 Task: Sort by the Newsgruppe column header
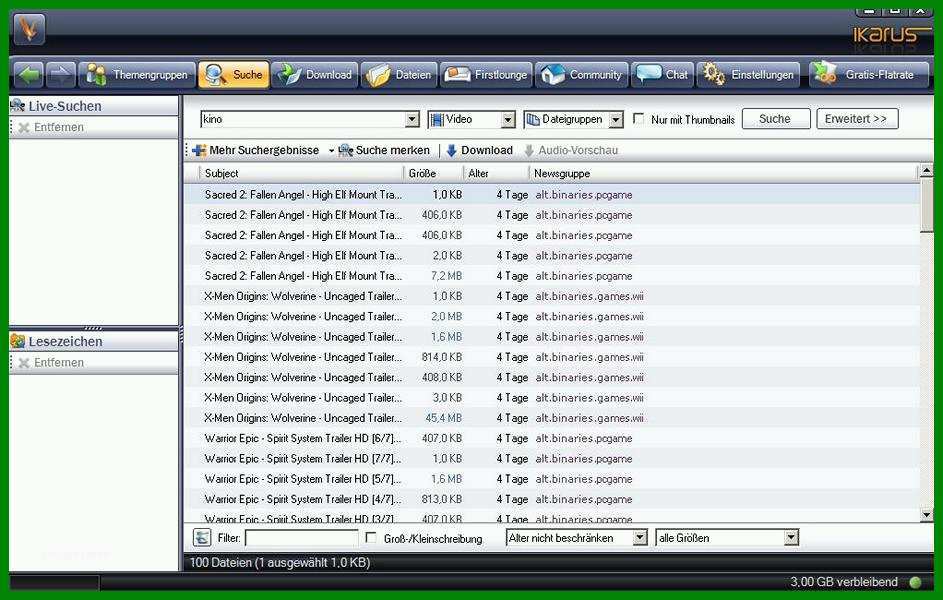(x=724, y=173)
